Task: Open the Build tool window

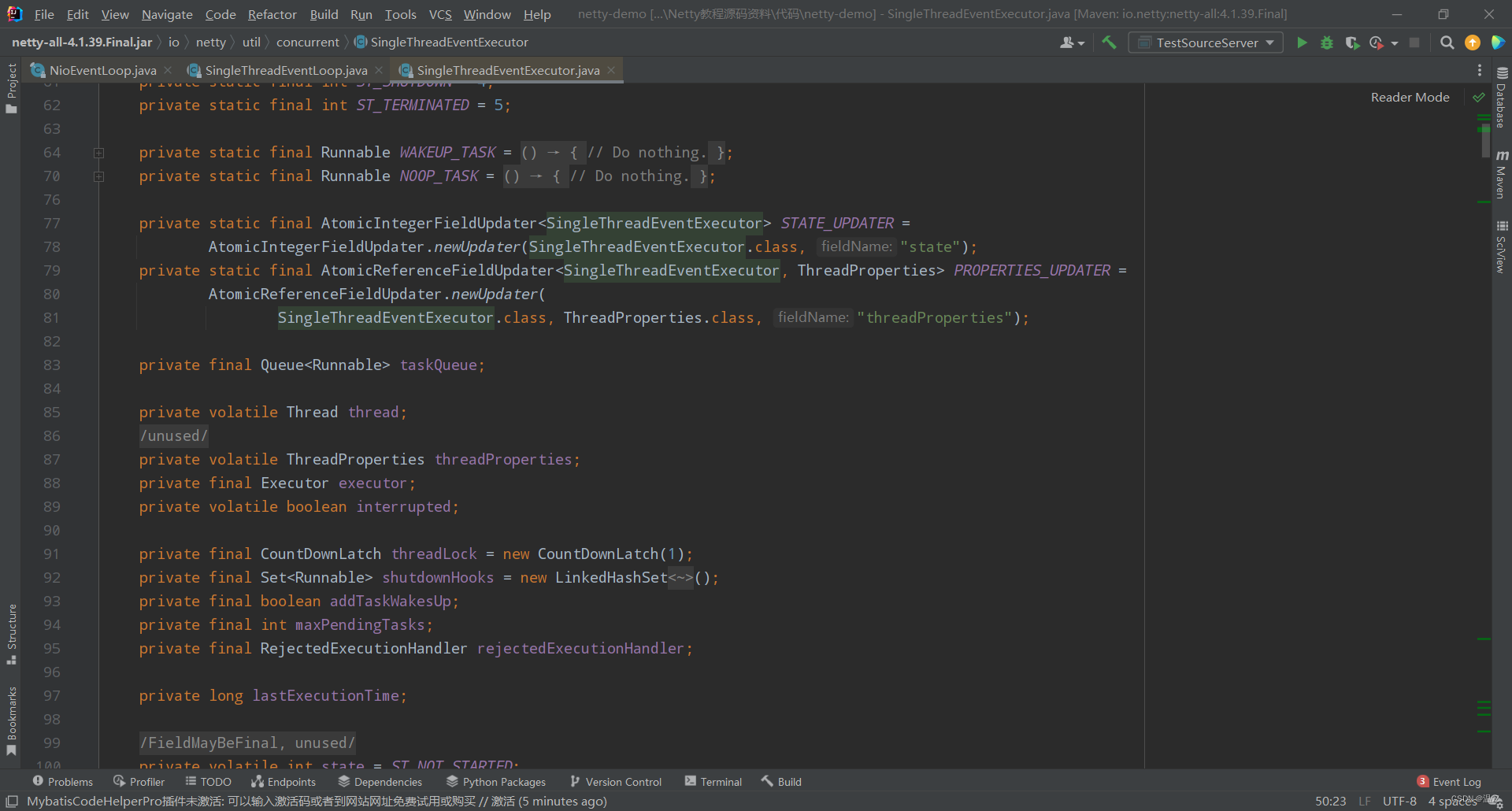Action: [x=782, y=782]
